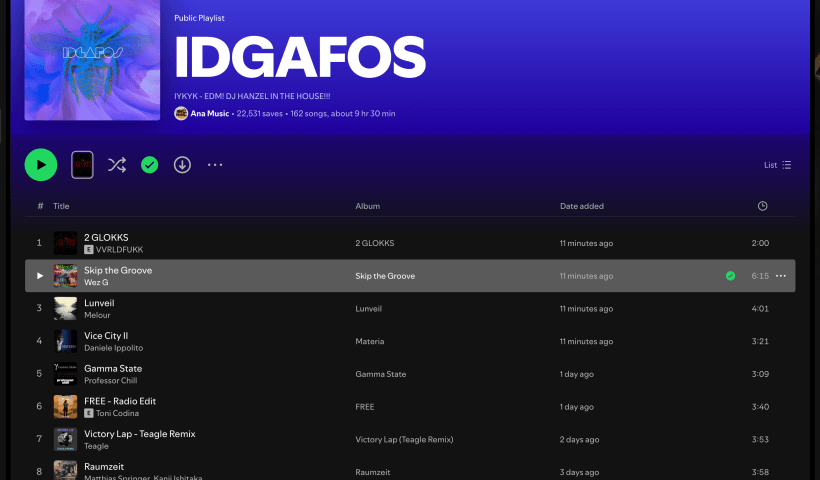Sort by the Date added column
The width and height of the screenshot is (820, 480).
(581, 206)
